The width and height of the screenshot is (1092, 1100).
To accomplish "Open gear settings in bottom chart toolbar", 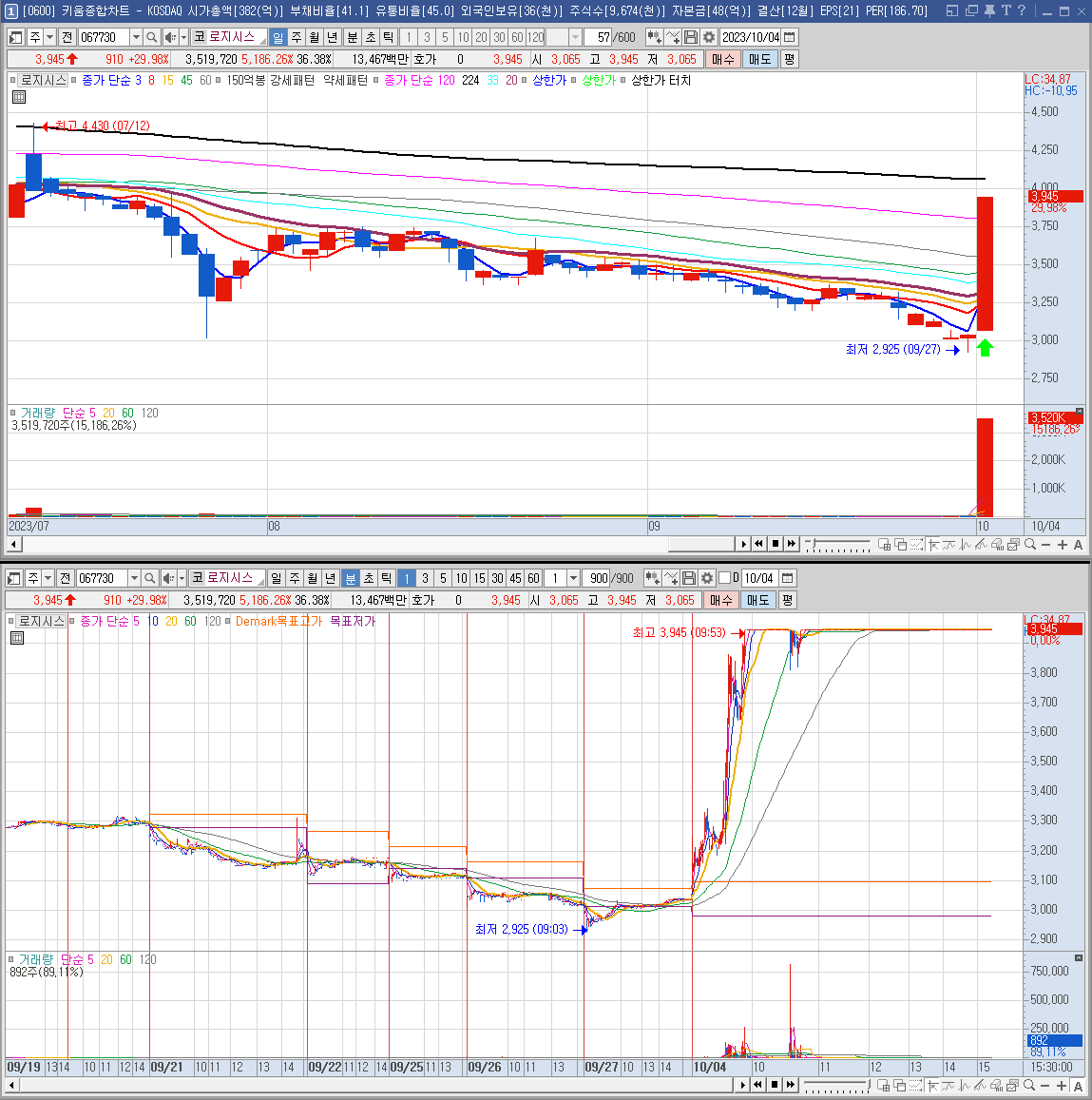I will point(707,578).
